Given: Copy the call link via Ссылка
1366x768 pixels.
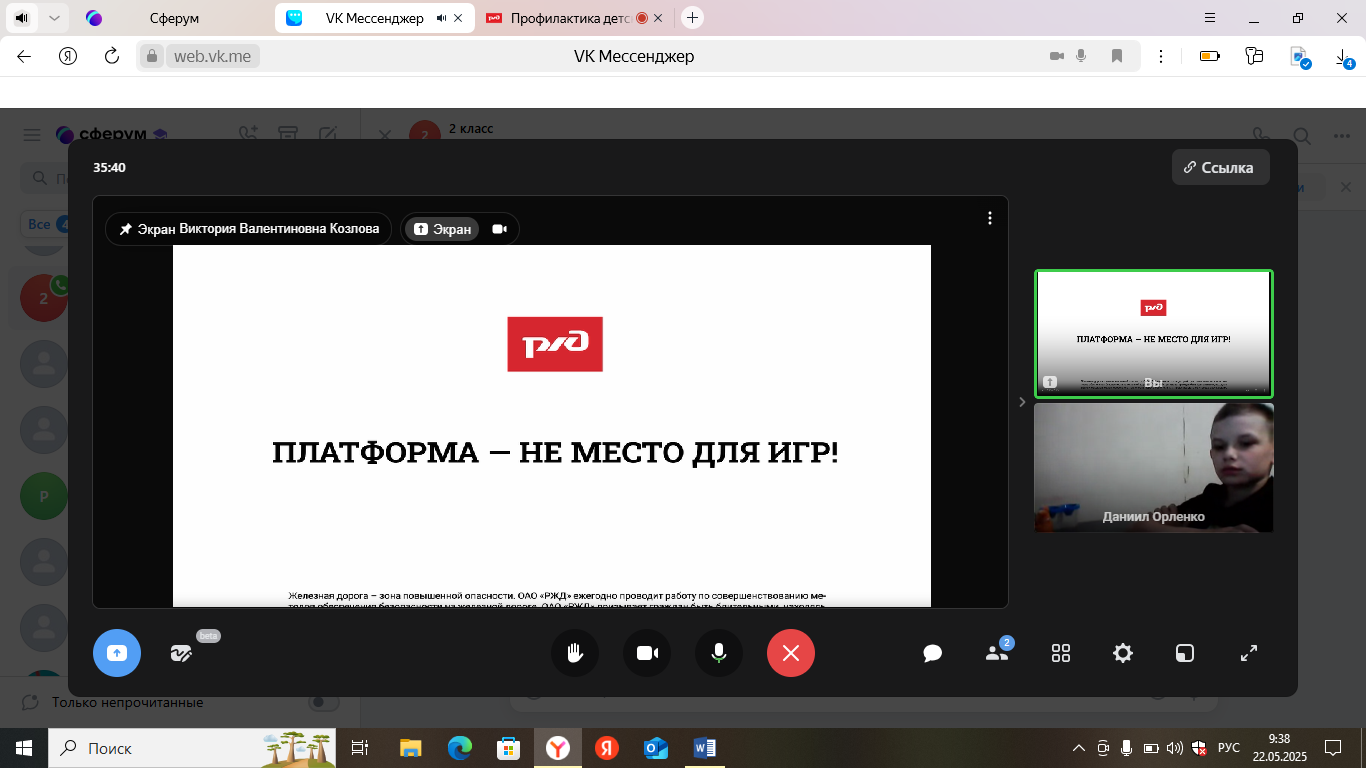Looking at the screenshot, I should click(x=1220, y=167).
